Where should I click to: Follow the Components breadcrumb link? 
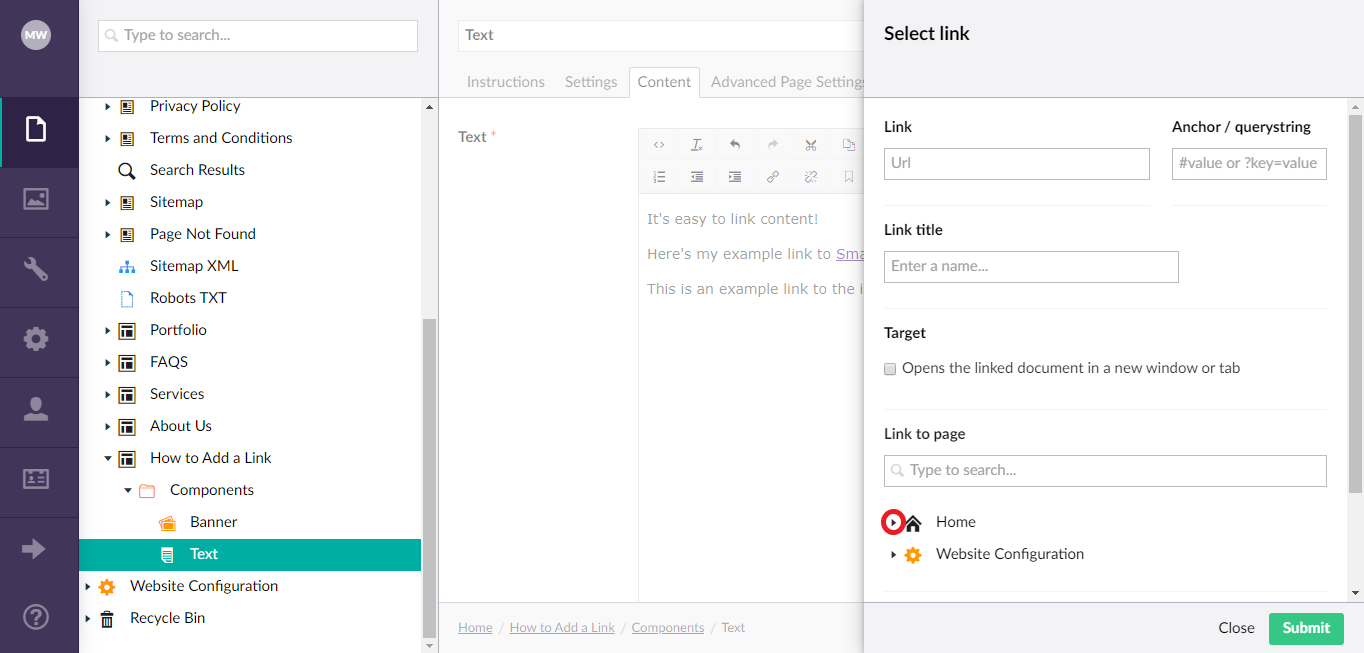click(x=668, y=628)
